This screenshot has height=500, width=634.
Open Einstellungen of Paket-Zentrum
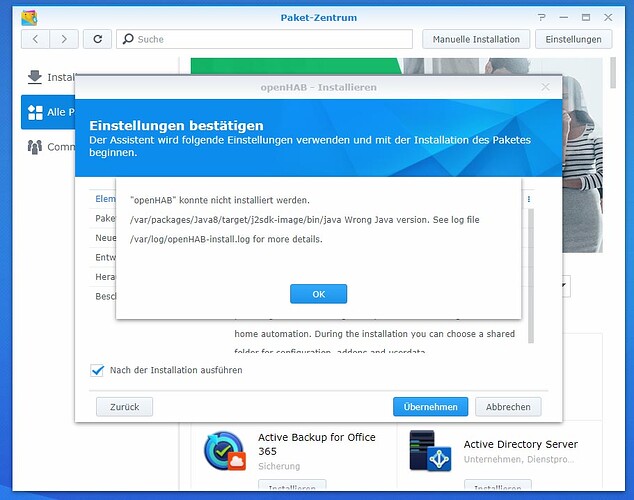tap(573, 39)
